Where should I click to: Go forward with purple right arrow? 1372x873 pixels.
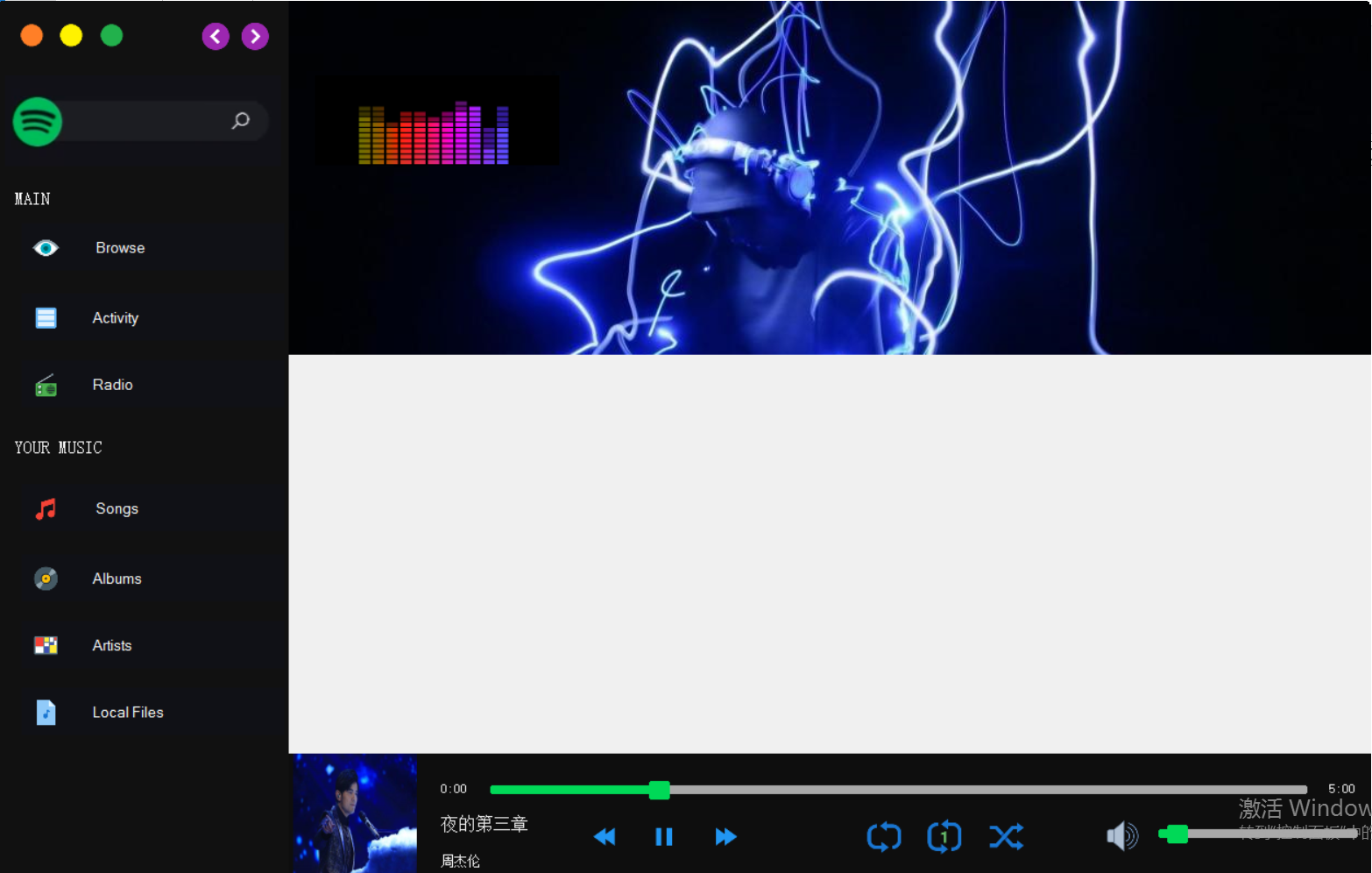pos(255,36)
